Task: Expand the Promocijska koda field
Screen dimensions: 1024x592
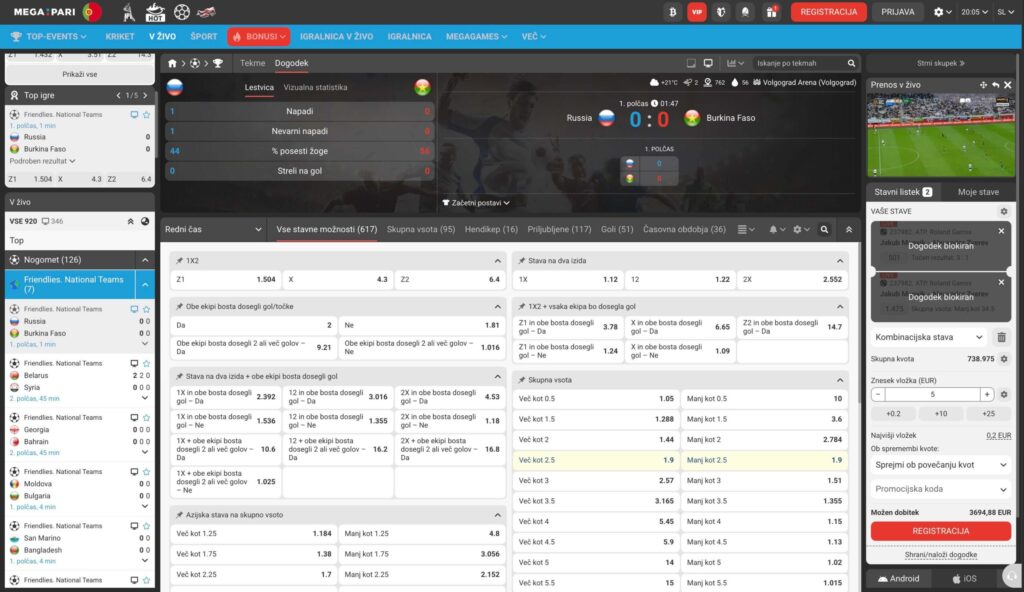Action: (x=940, y=489)
